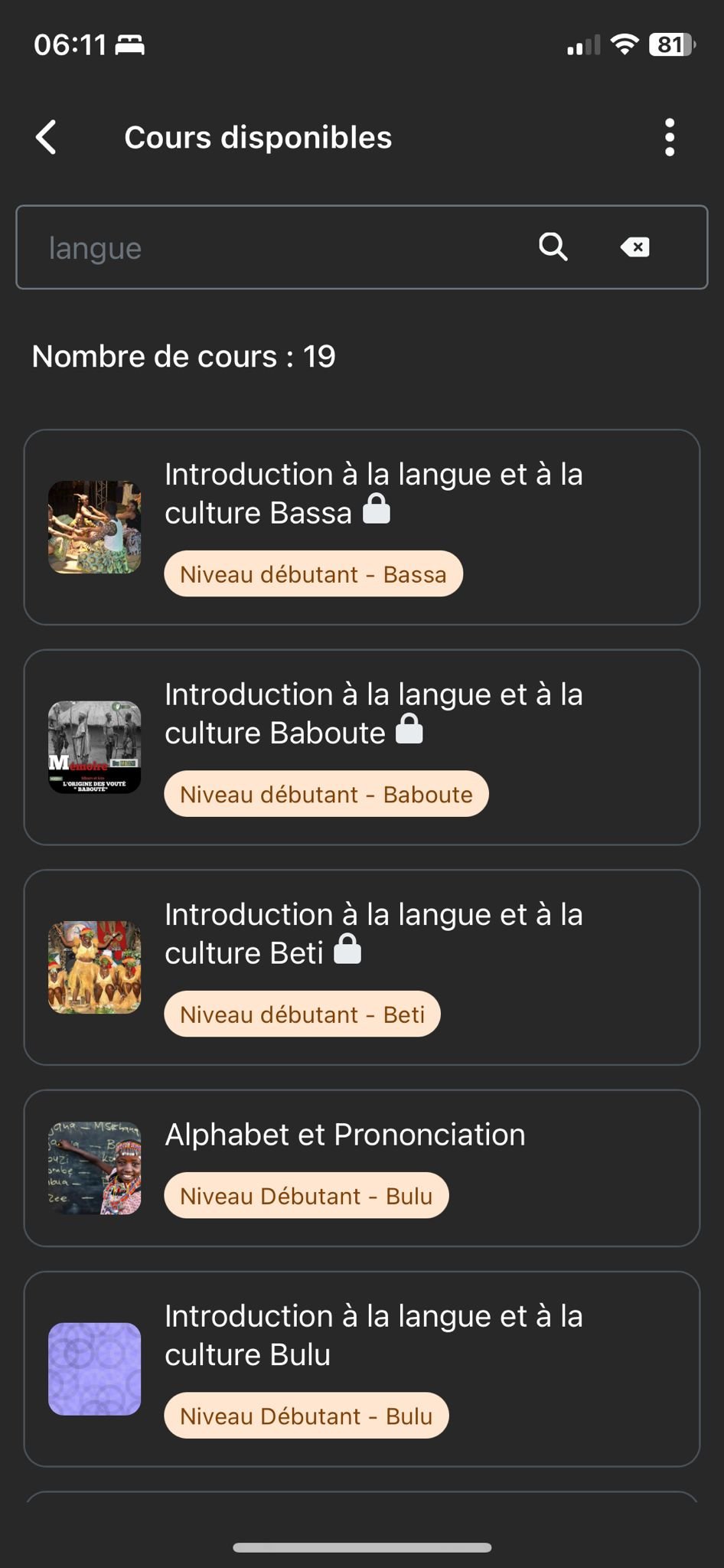The height and width of the screenshot is (1568, 724).
Task: Select the 'Niveau débutant - Beti' tag
Action: coord(302,1014)
